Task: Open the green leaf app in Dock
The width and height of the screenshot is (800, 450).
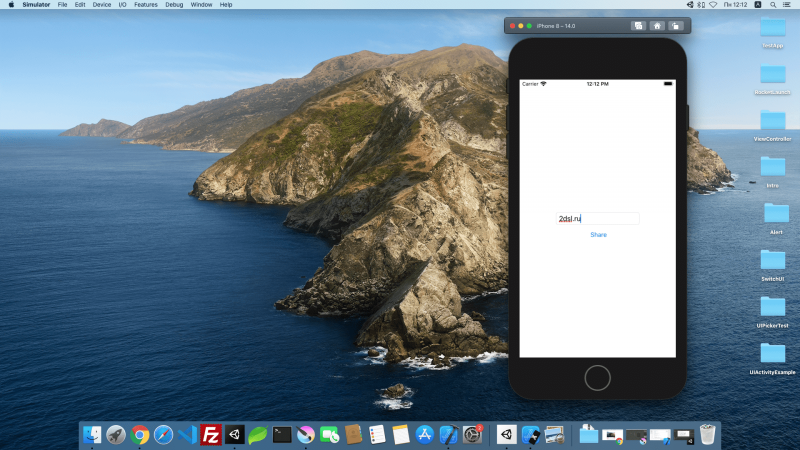Action: click(258, 435)
